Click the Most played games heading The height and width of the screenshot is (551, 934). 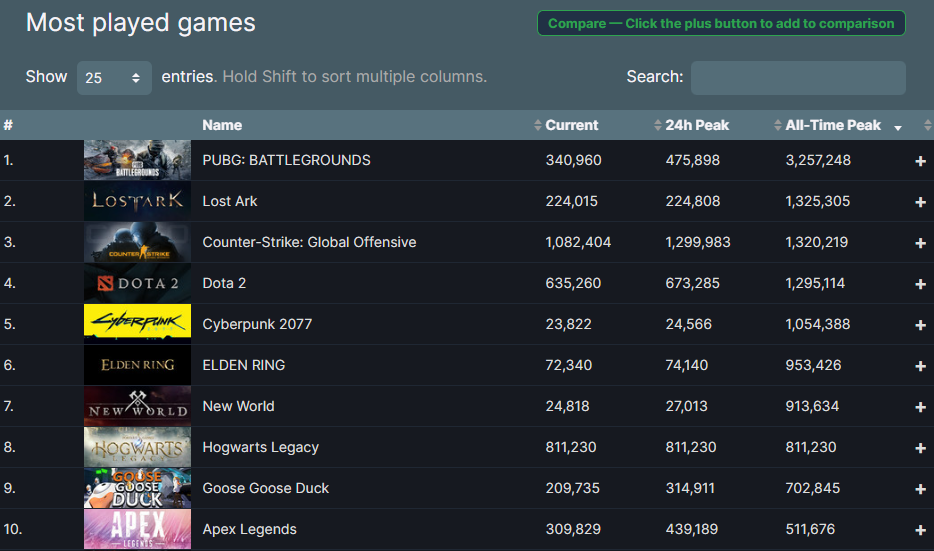click(x=141, y=23)
